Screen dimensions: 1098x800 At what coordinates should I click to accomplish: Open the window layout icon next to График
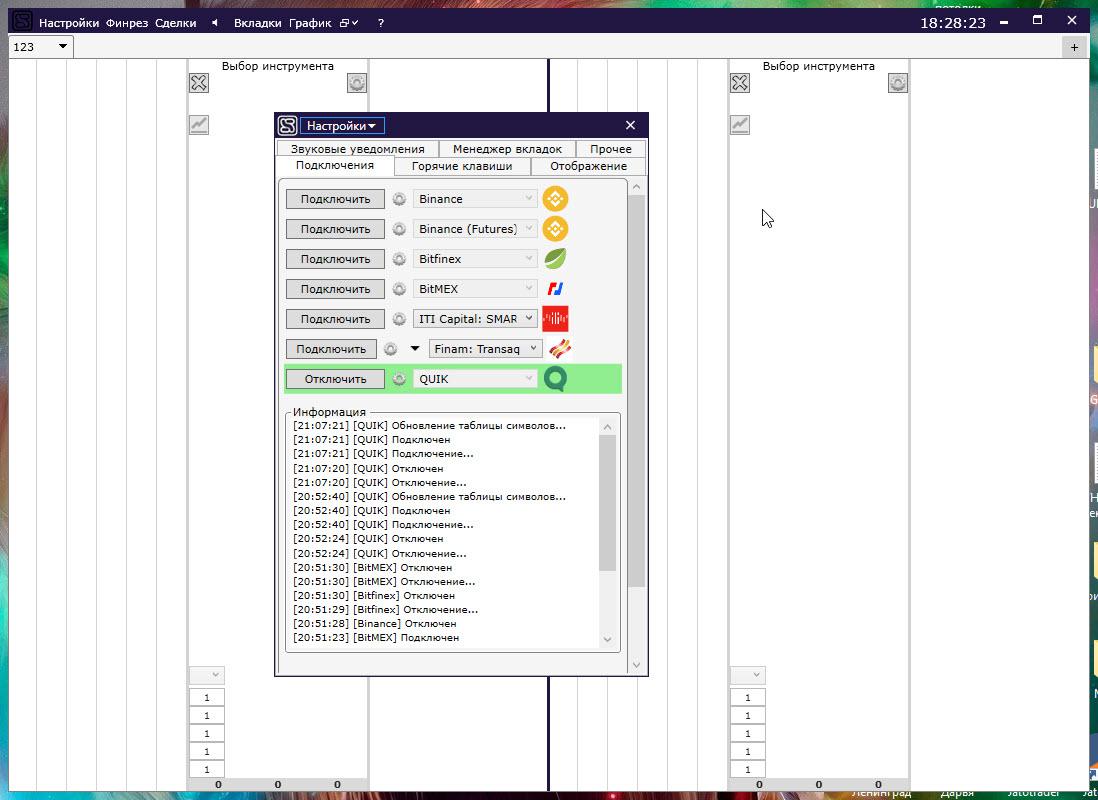(349, 23)
